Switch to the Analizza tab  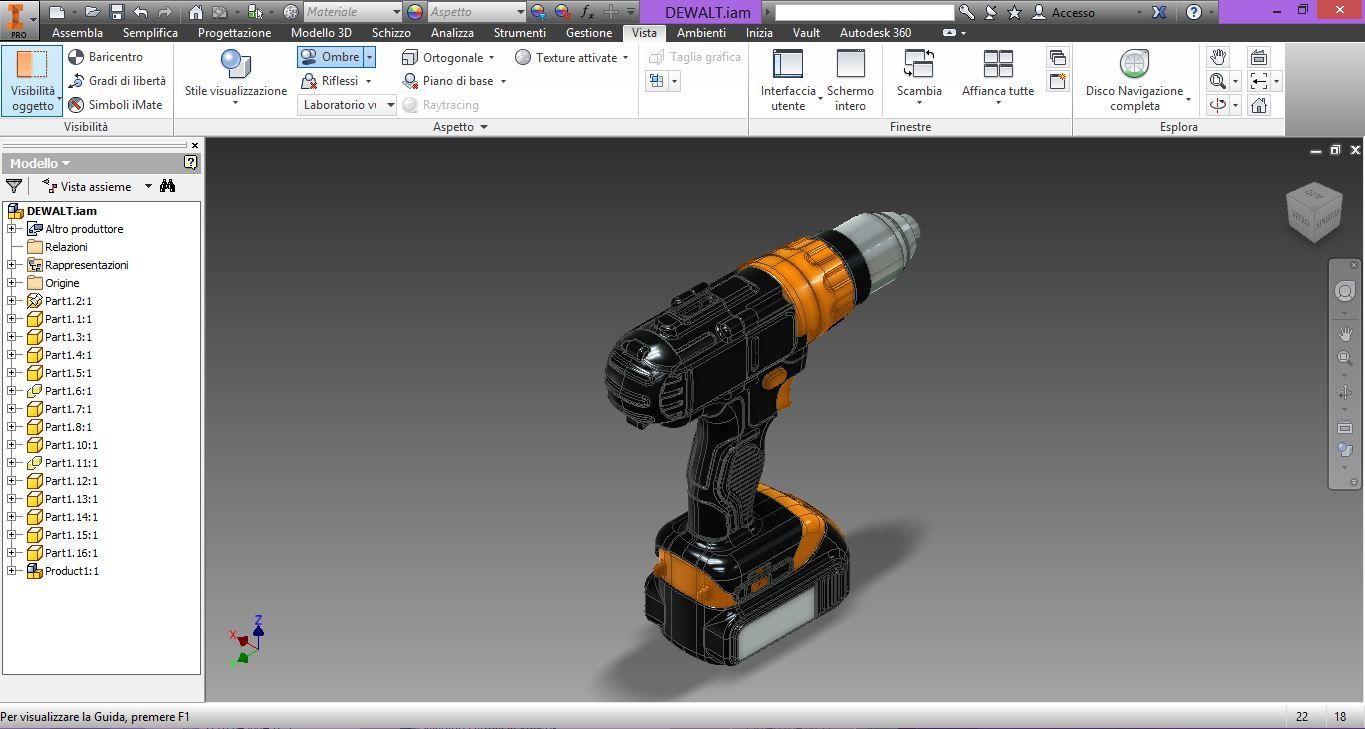point(452,33)
